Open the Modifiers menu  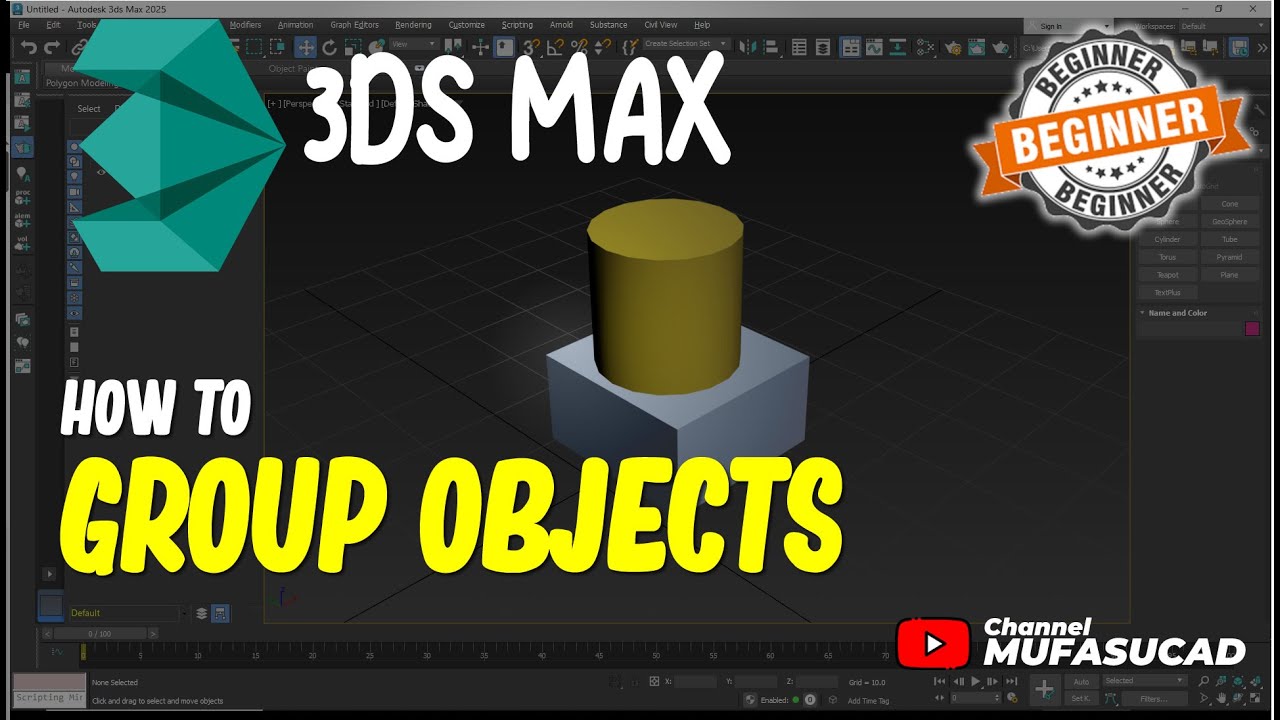coord(245,25)
